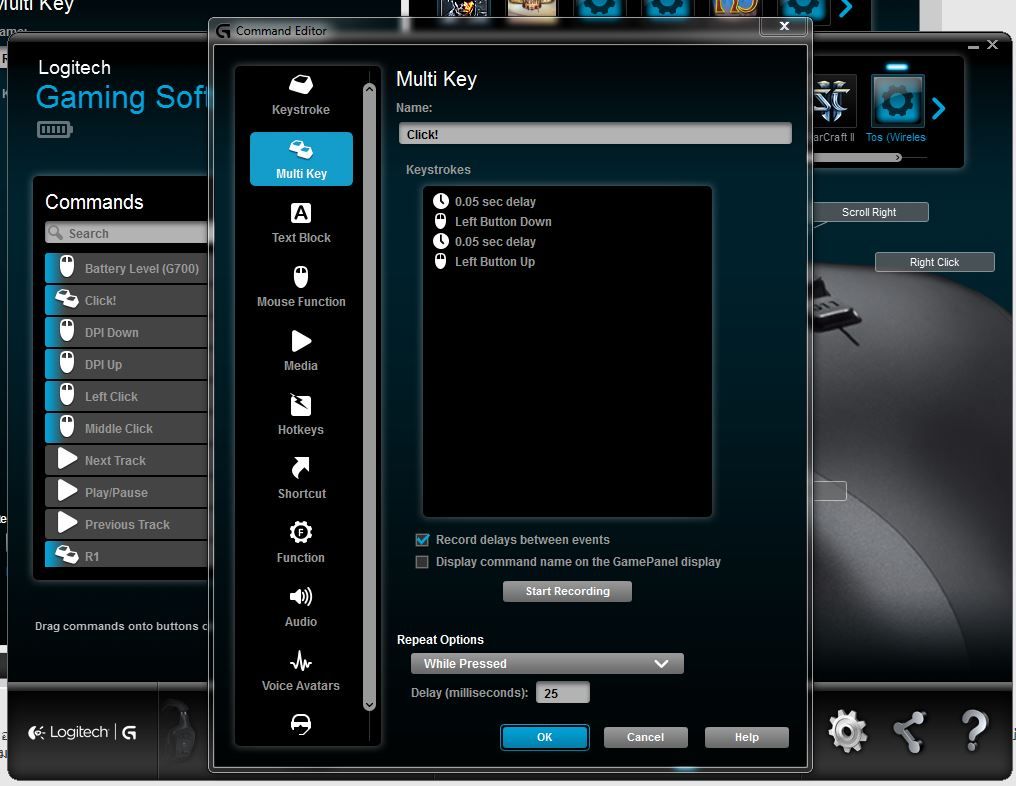
Task: Select the R1 command
Action: click(x=126, y=555)
